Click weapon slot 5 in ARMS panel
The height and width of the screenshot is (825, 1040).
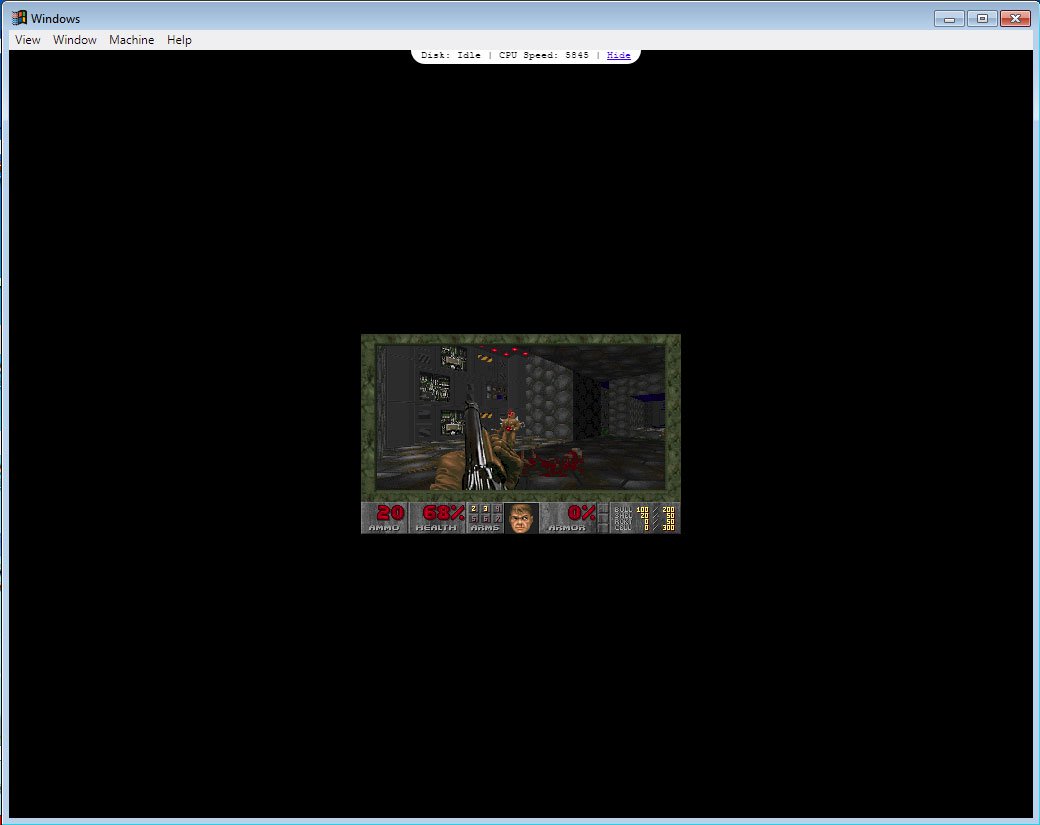[474, 519]
